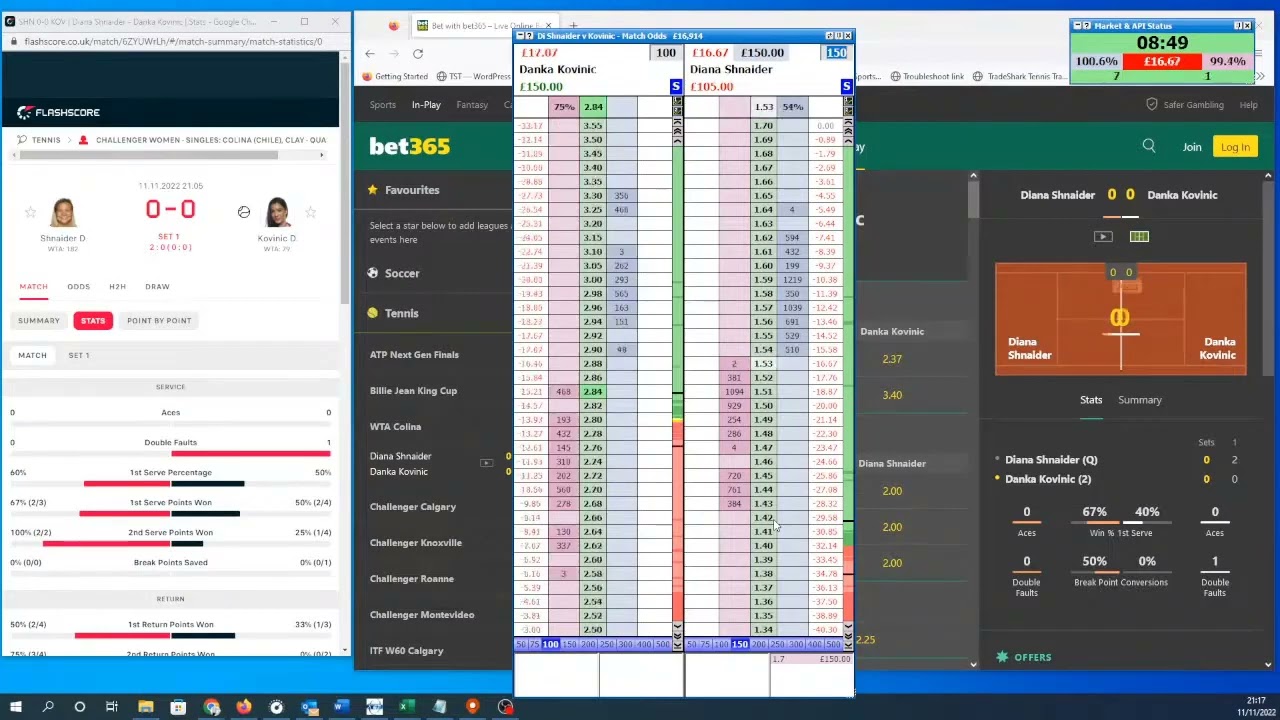Go back in Firefox browser
The height and width of the screenshot is (720, 1280).
[370, 54]
